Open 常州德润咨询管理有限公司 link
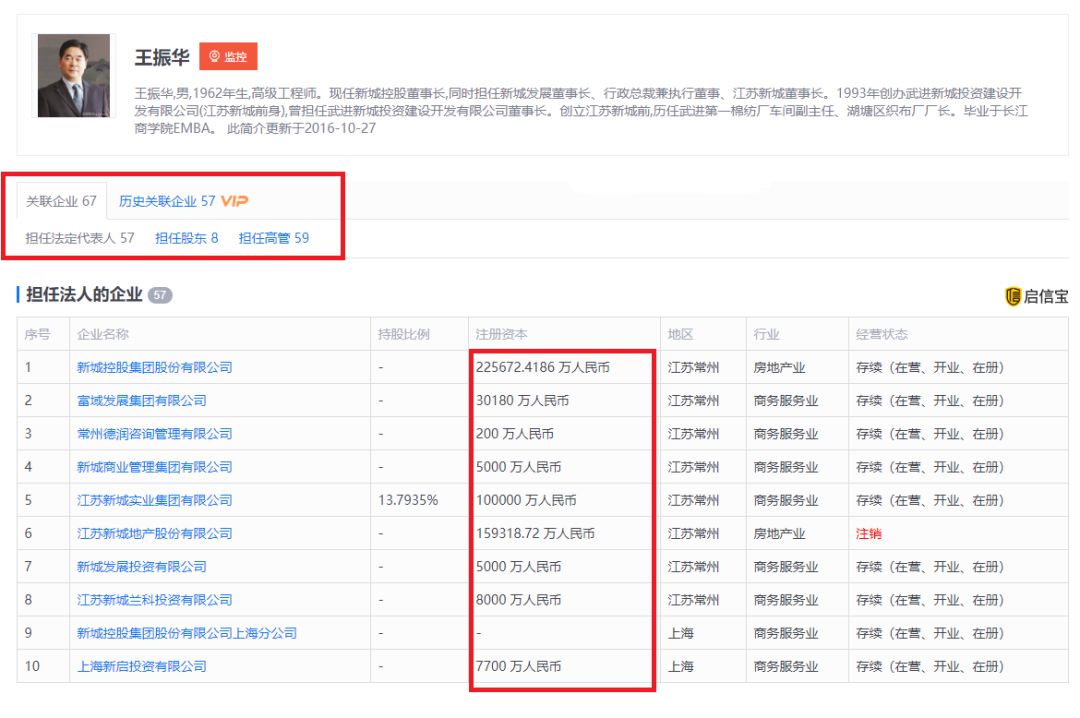1080x718 pixels. point(154,434)
